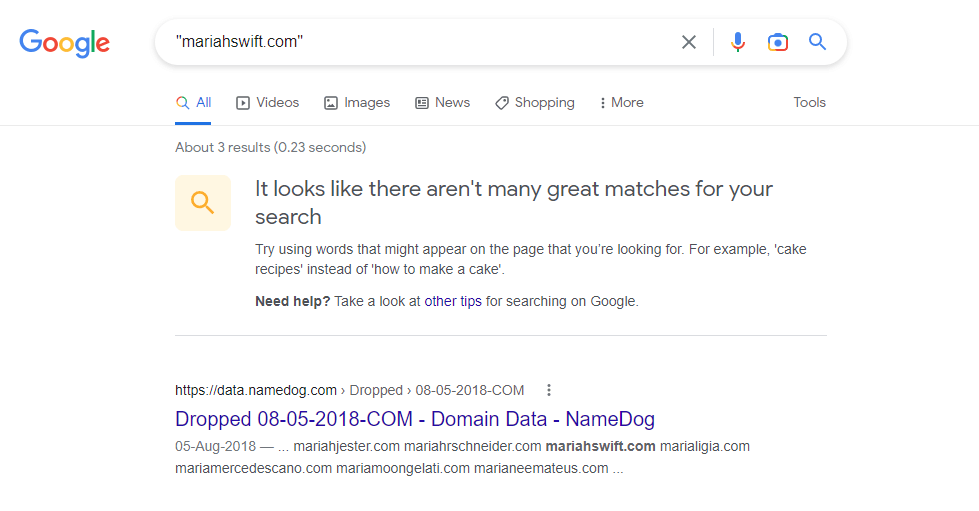Viewport: 979px width, 511px height.
Task: Click the "Try using words that might appear" tip paragraph
Action: (x=531, y=259)
